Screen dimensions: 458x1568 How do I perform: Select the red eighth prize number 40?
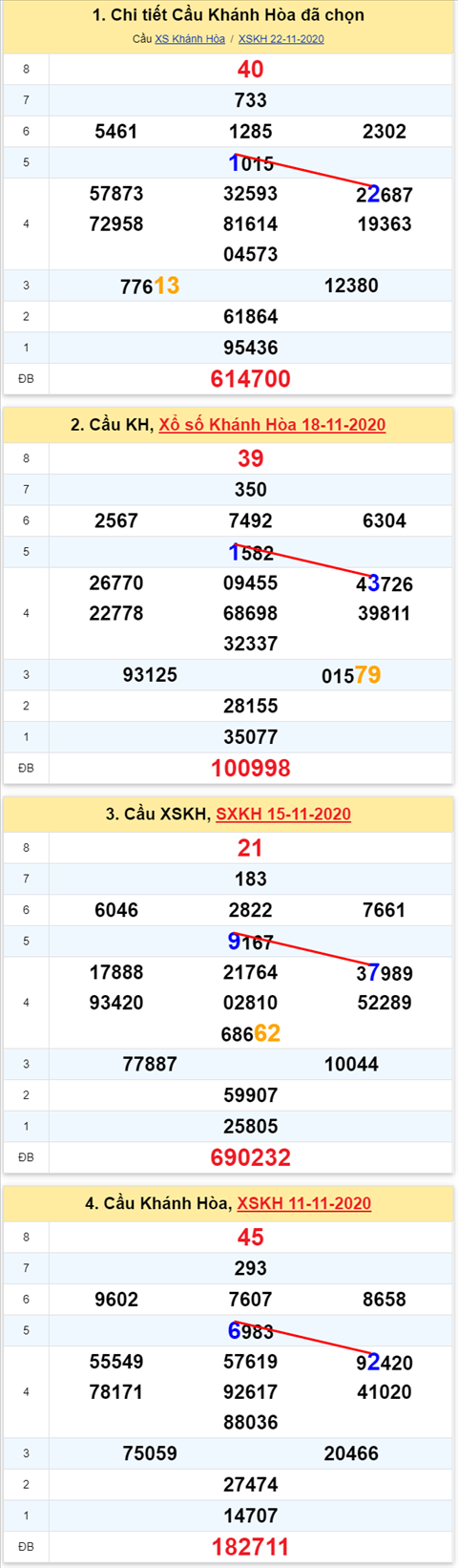coord(250,70)
